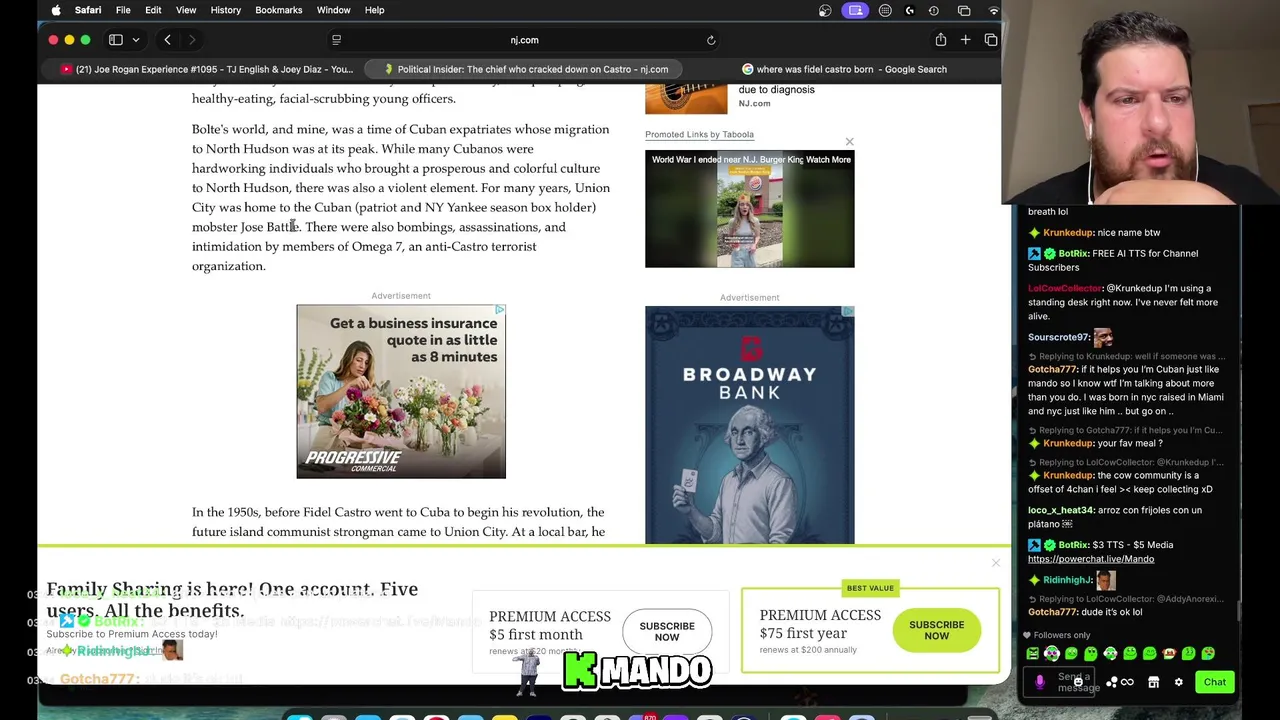Screen dimensions: 1280x720
Task: Open the Bookmarks menu
Action: pos(279,10)
